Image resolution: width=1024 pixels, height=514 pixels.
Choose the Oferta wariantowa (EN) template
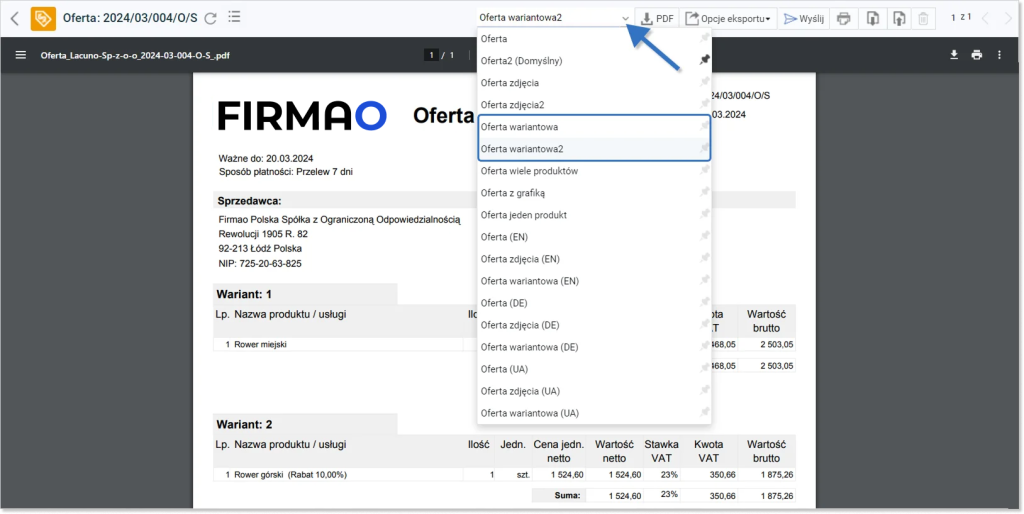[x=529, y=281]
